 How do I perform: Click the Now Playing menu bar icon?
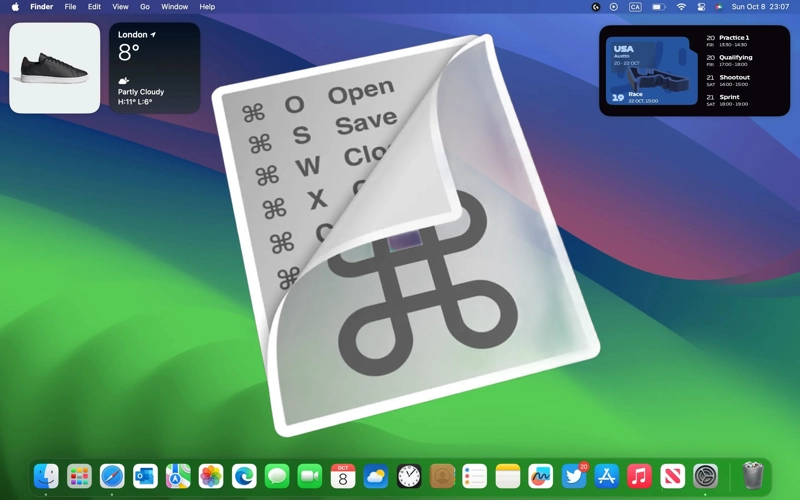pyautogui.click(x=614, y=7)
